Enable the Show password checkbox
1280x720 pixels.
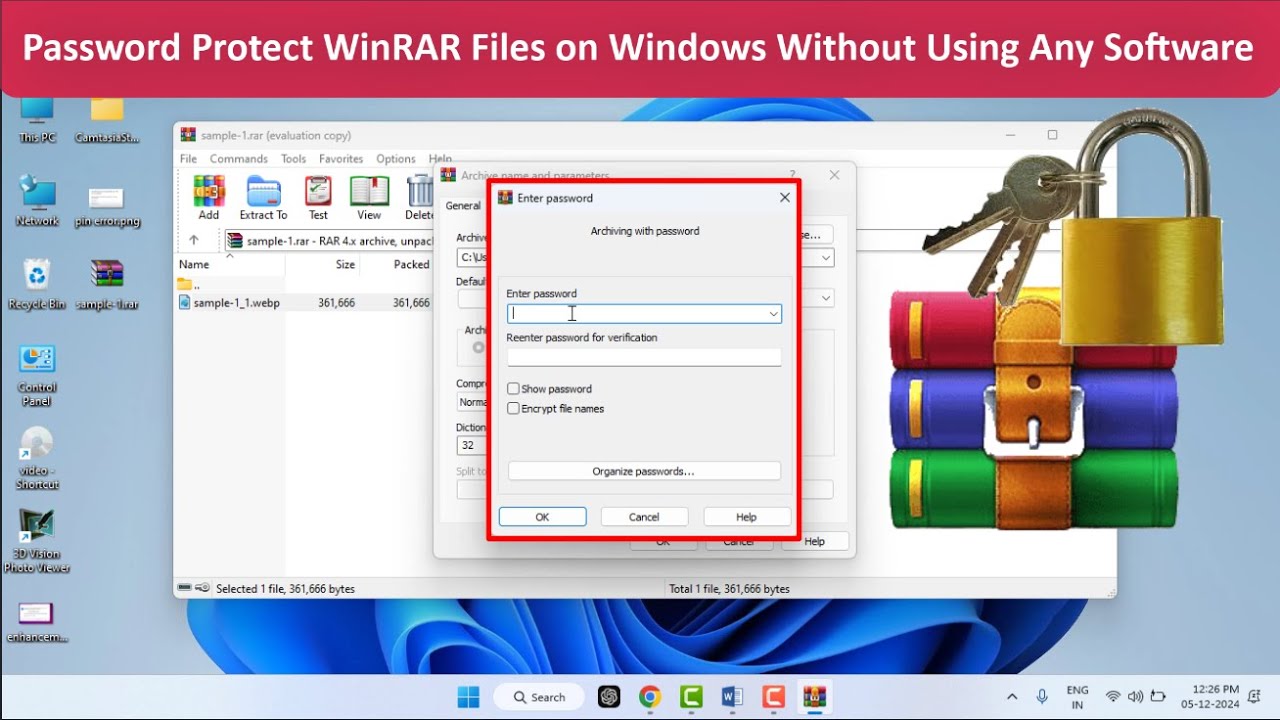[x=513, y=389]
